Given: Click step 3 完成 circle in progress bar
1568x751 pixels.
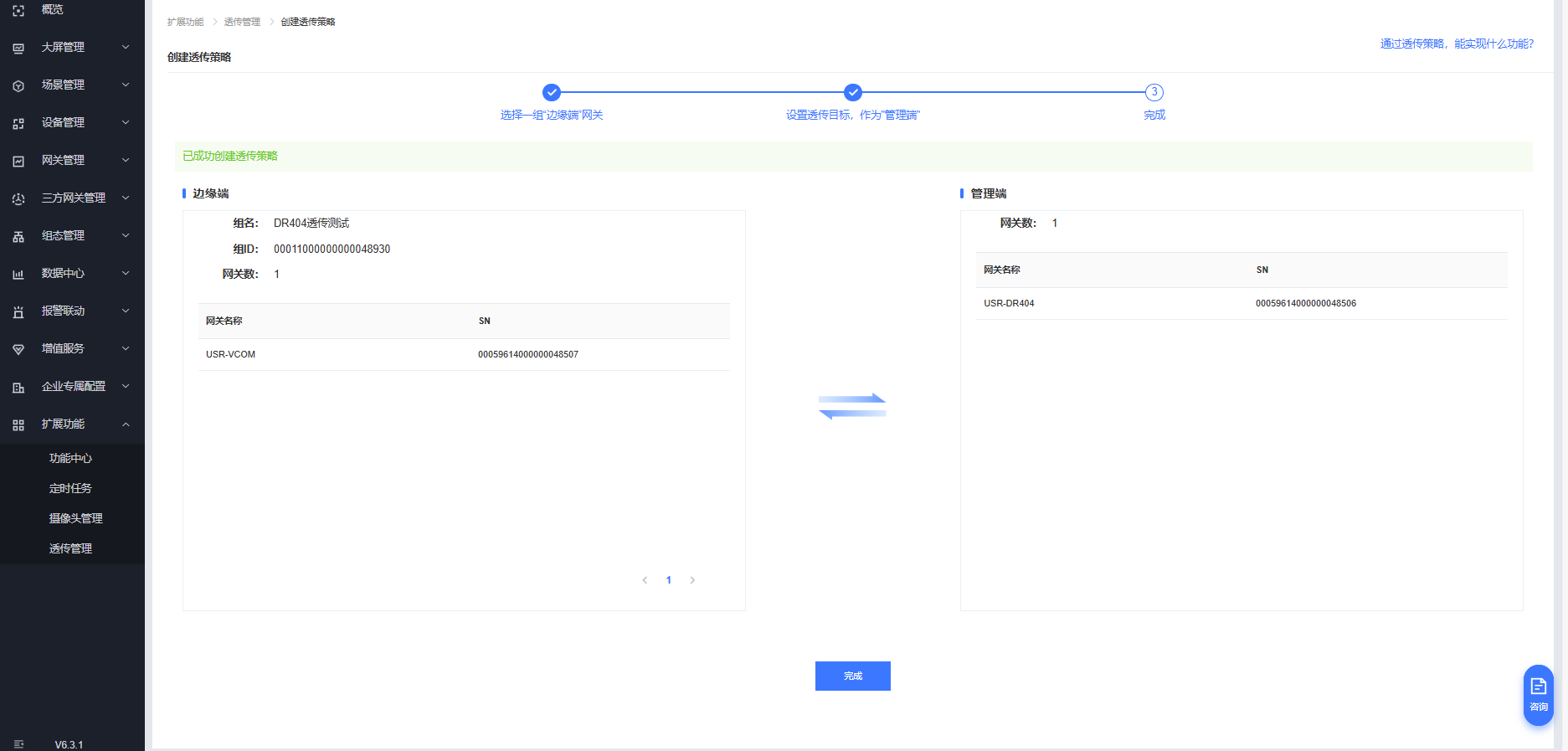Looking at the screenshot, I should [x=1154, y=92].
